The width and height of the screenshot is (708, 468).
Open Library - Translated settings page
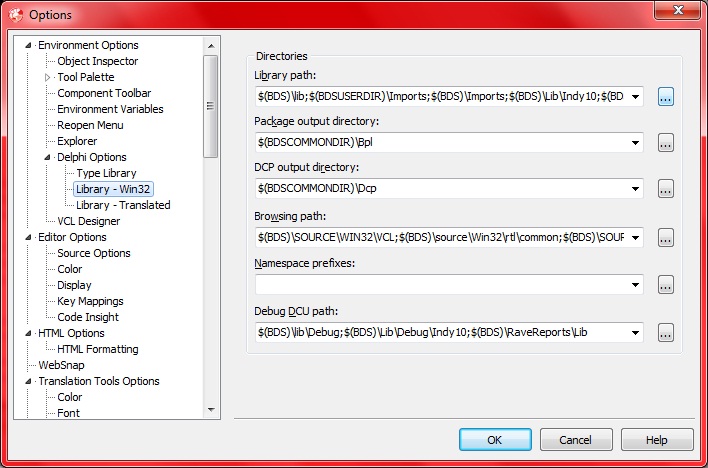123,205
